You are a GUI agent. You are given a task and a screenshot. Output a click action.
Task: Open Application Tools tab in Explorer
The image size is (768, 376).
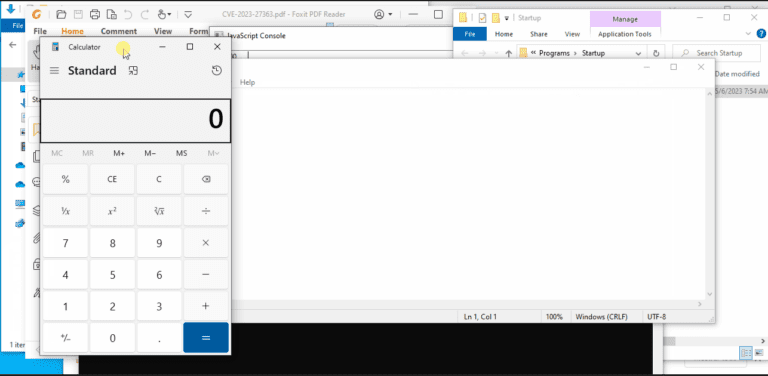pyautogui.click(x=624, y=34)
